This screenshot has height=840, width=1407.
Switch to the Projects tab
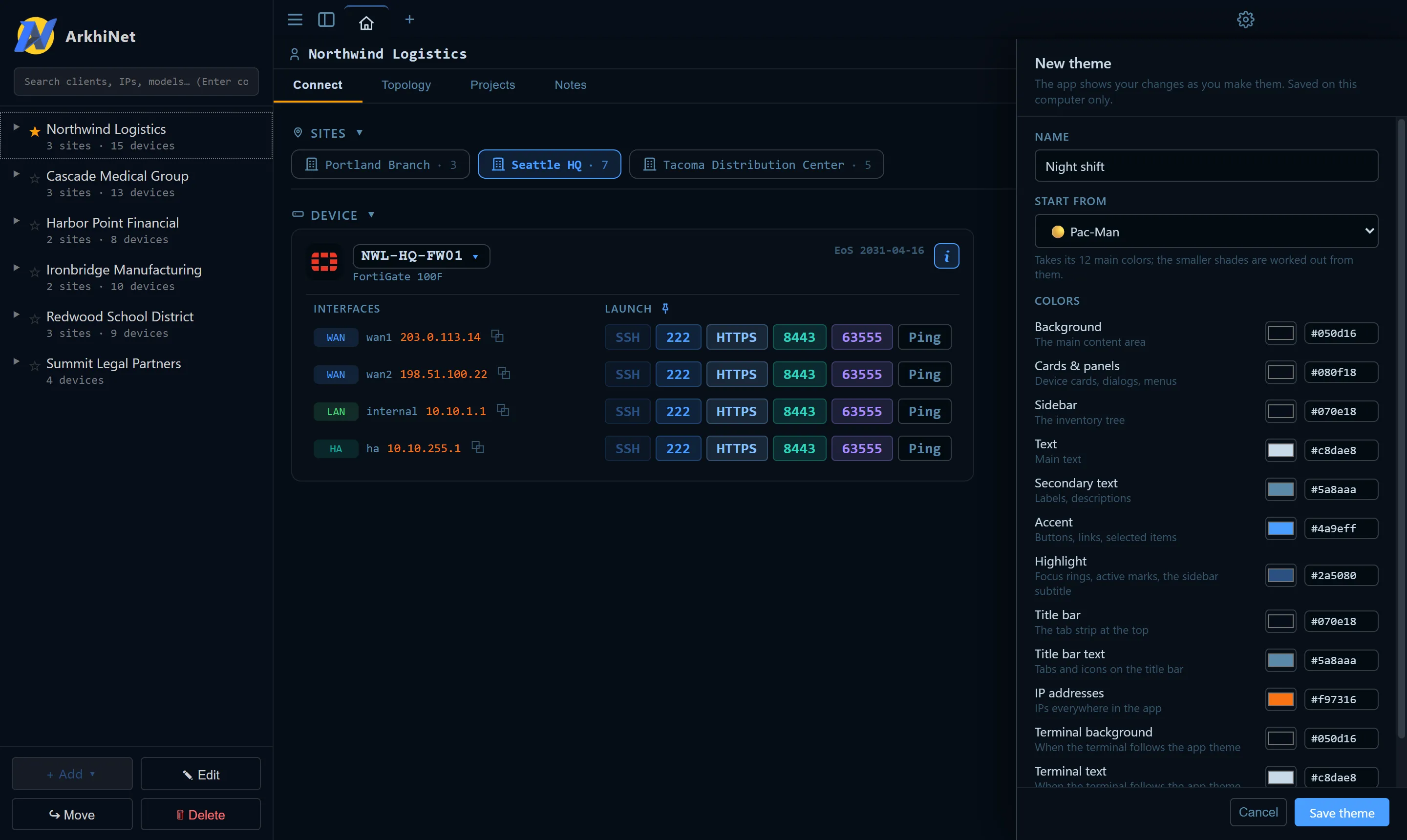[492, 85]
